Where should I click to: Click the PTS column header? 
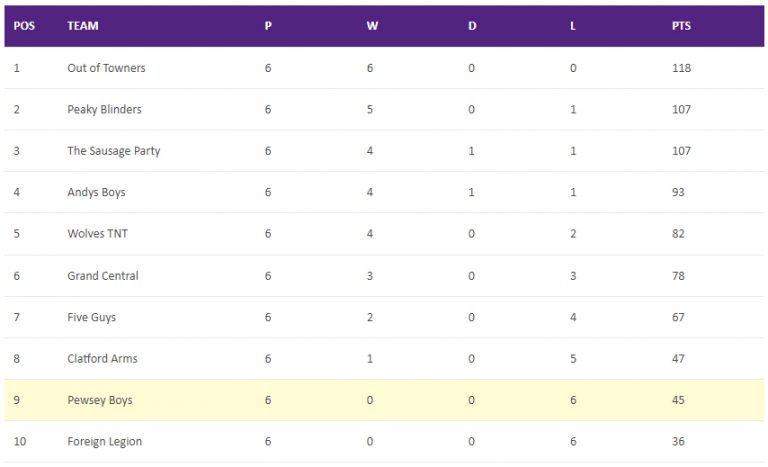click(x=681, y=26)
